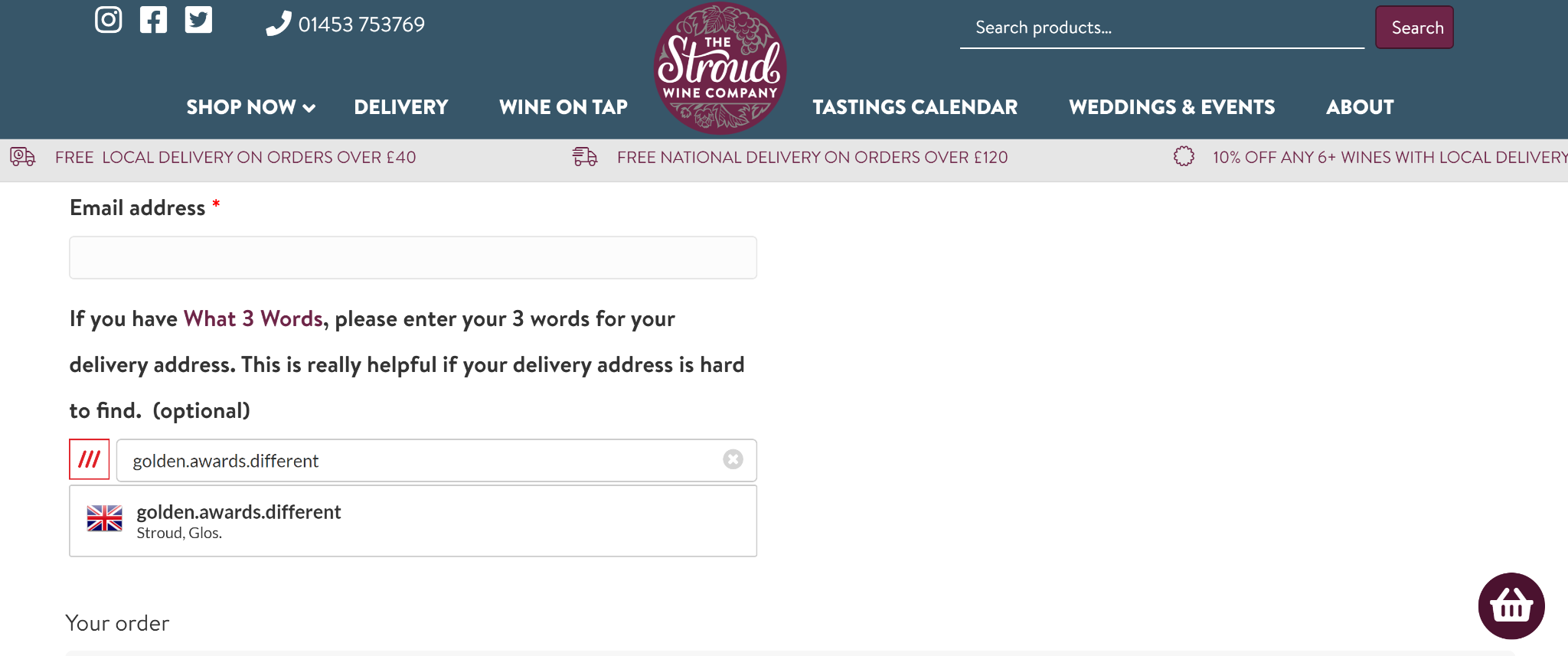Click the phone handset icon
Screen dimensions: 1568x656
(x=278, y=24)
